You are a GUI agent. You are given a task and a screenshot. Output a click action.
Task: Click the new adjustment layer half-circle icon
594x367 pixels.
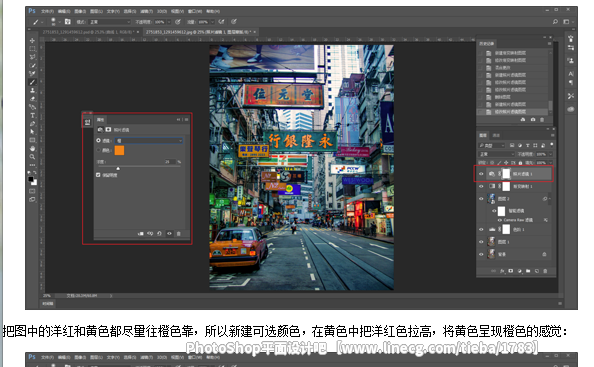coord(519,271)
